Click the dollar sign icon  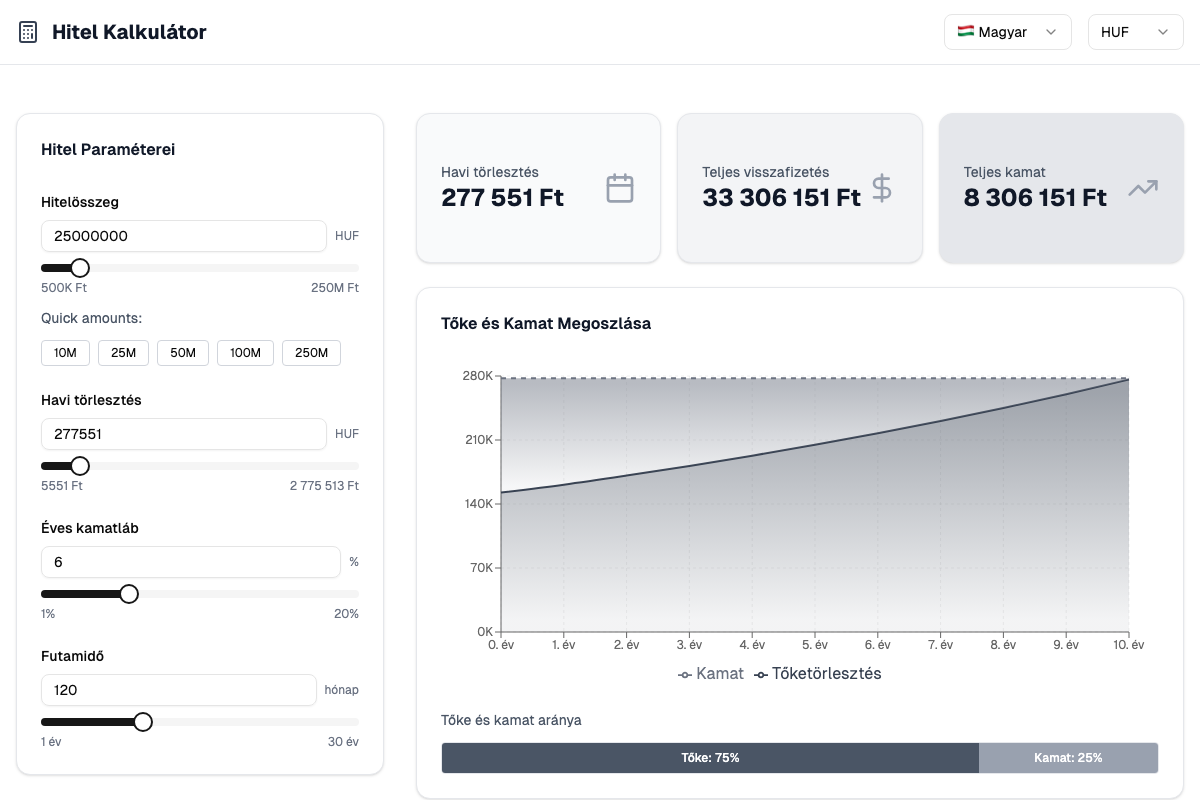pos(881,188)
